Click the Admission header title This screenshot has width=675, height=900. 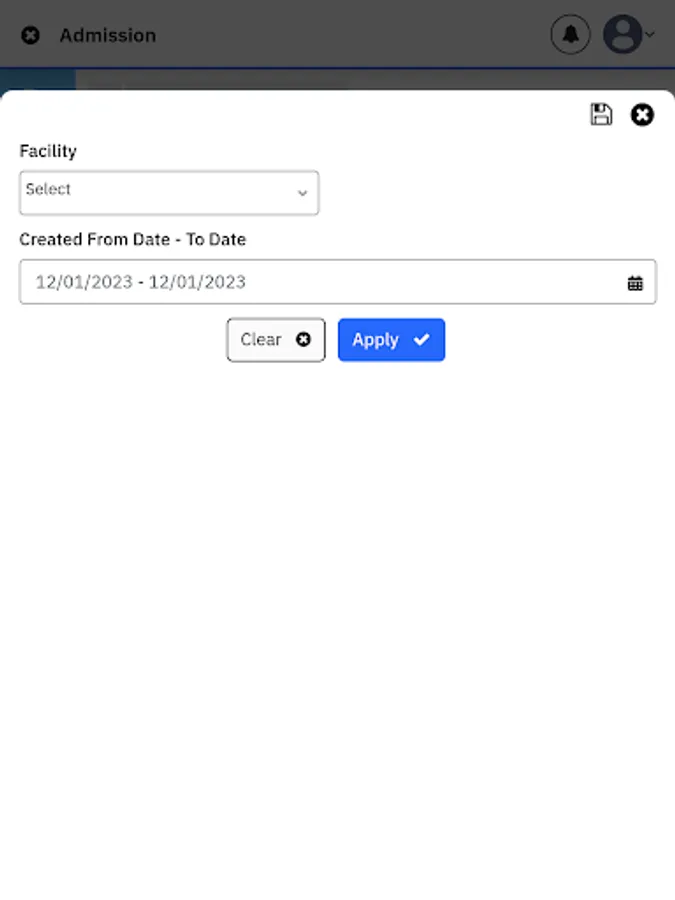[x=107, y=35]
